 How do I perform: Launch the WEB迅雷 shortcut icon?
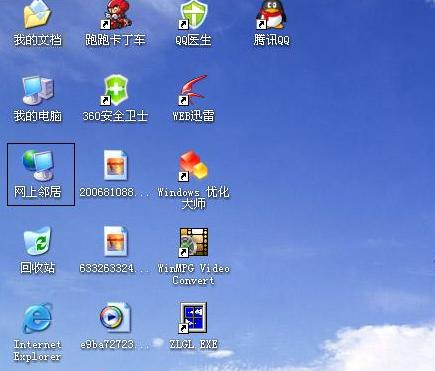(x=193, y=90)
